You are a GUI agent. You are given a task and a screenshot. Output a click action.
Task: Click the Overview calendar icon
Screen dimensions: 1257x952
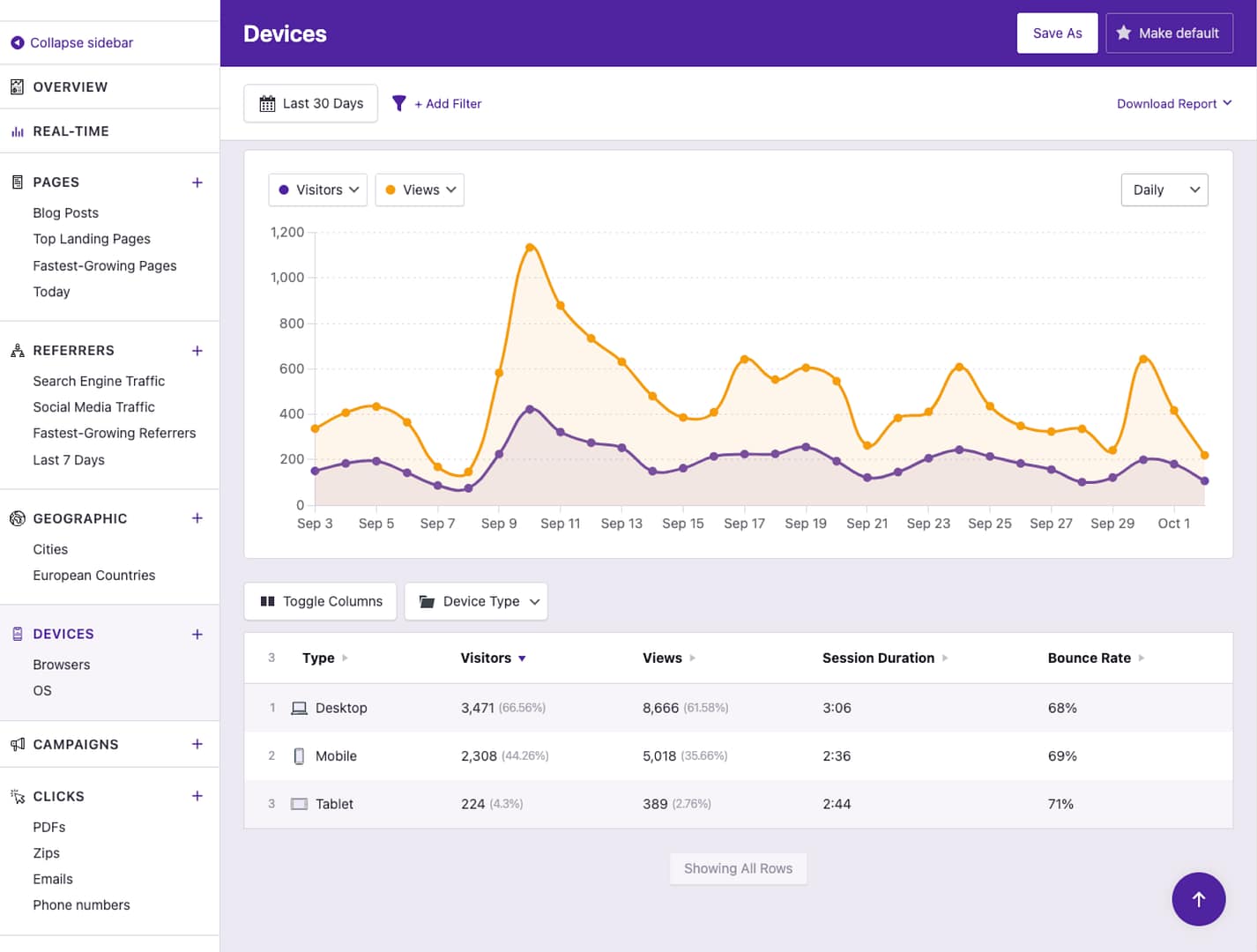[x=15, y=86]
